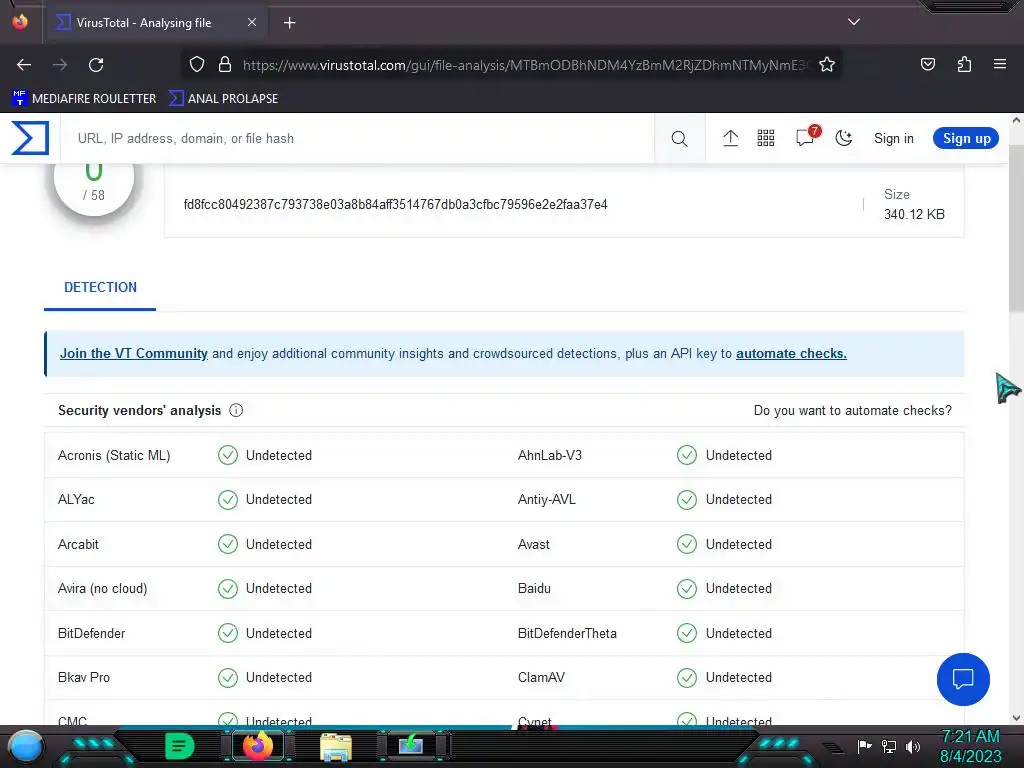The width and height of the screenshot is (1024, 768).
Task: Open a new tab with the plus button
Action: pyautogui.click(x=289, y=23)
